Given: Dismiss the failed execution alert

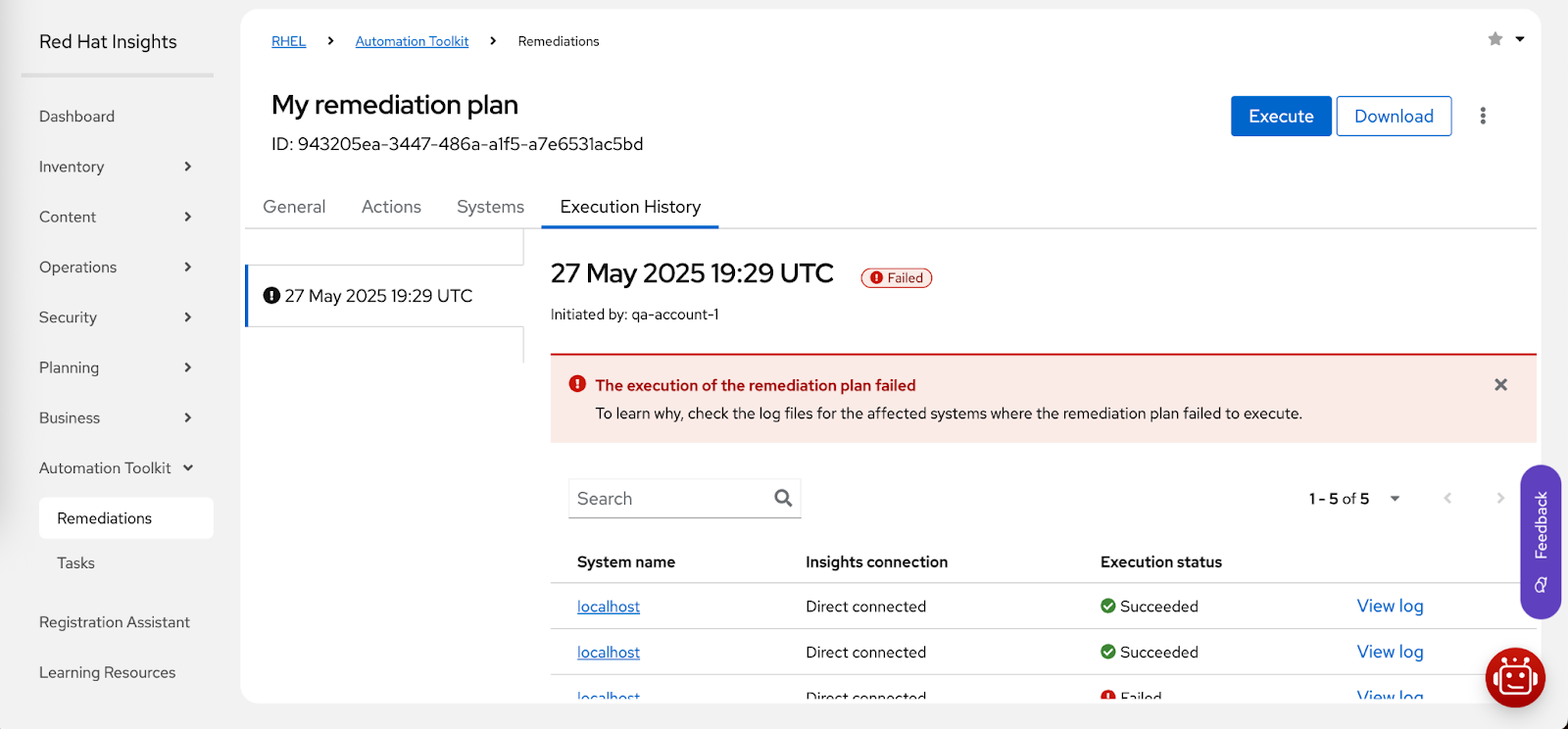Looking at the screenshot, I should click(1500, 385).
